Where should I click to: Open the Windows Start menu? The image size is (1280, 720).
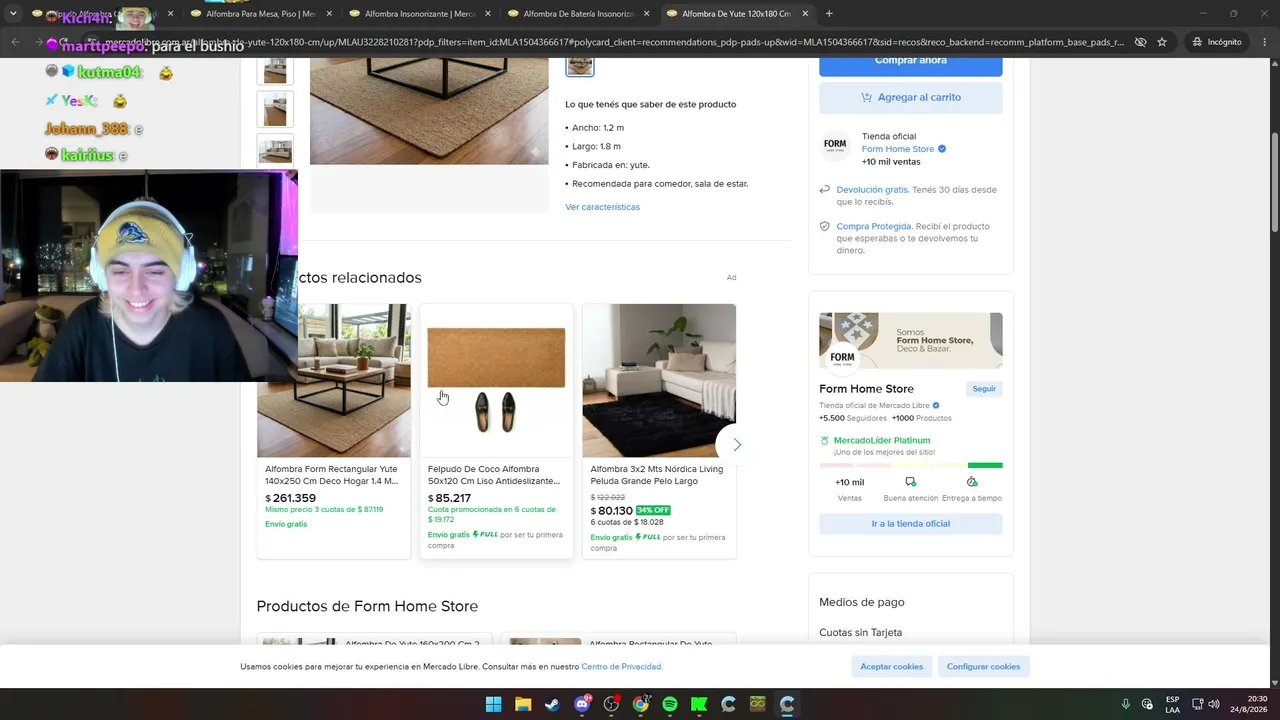493,704
